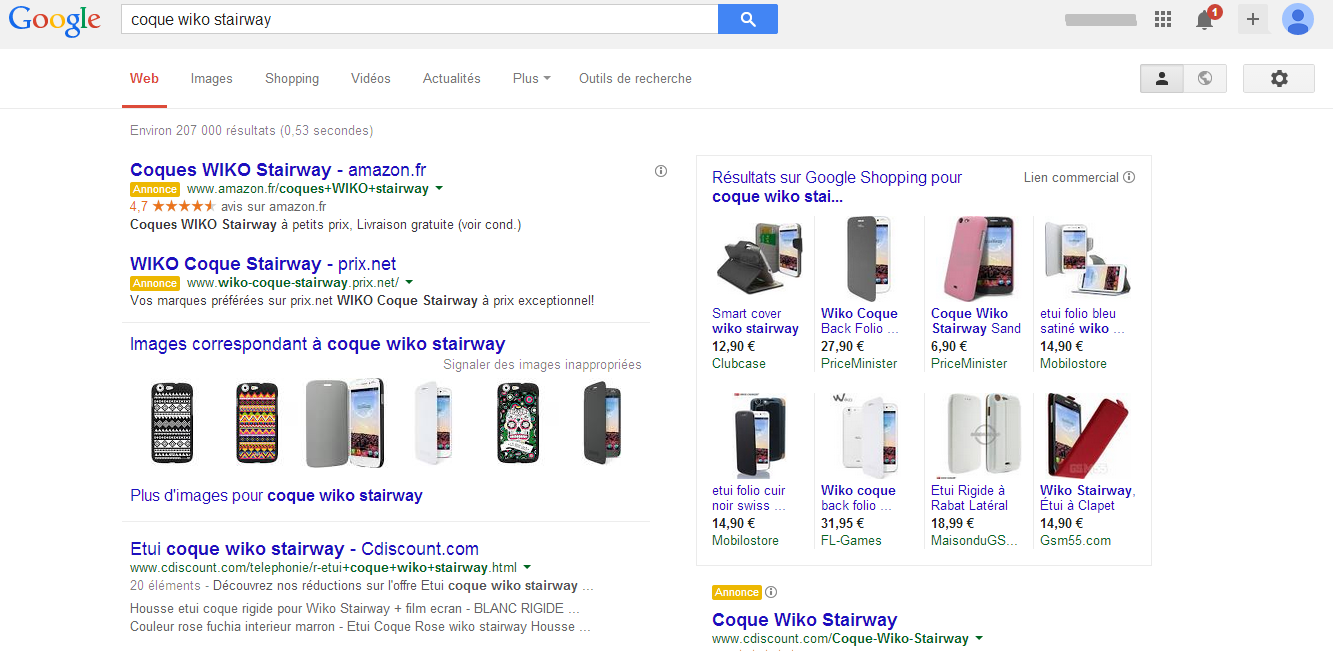Viewport: 1333px width, 651px height.
Task: Click the blue search magnifier button
Action: click(747, 19)
